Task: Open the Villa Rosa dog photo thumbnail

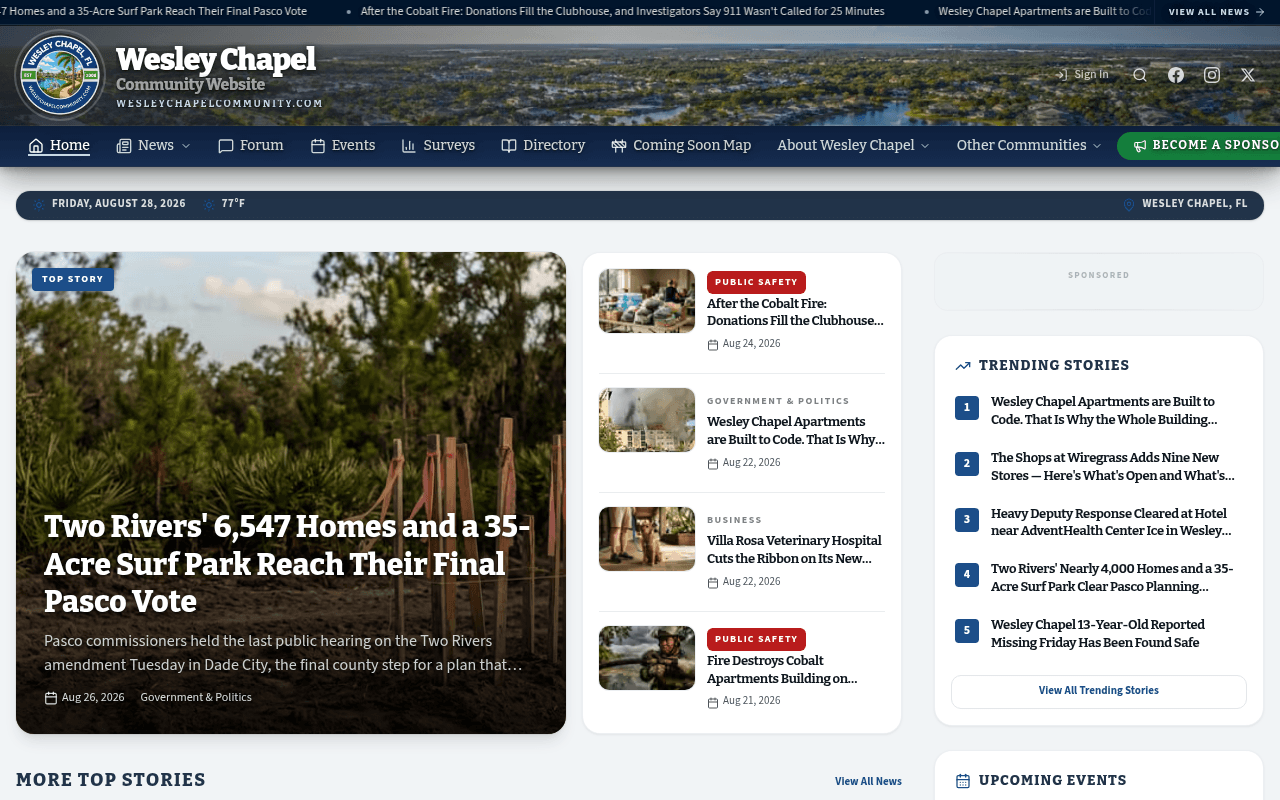Action: click(647, 539)
